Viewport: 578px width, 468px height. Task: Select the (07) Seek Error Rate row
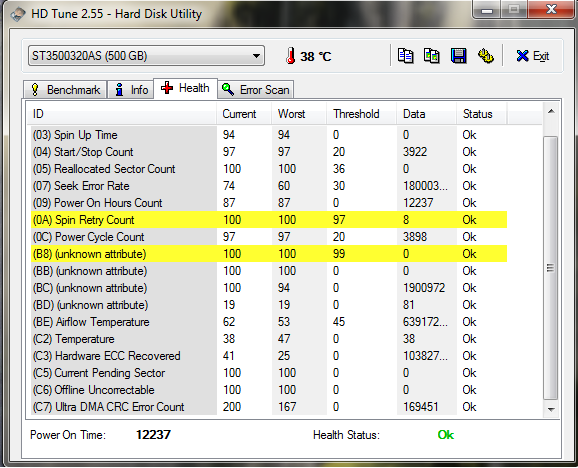tap(269, 186)
